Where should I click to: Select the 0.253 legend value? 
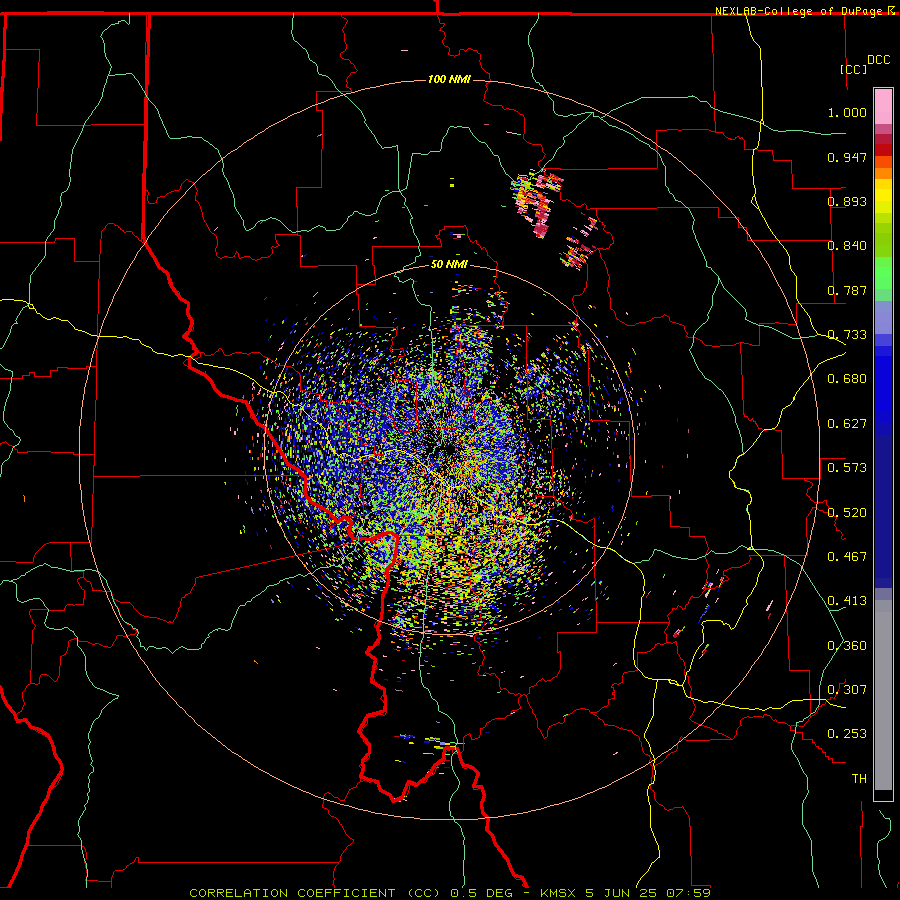(x=847, y=734)
